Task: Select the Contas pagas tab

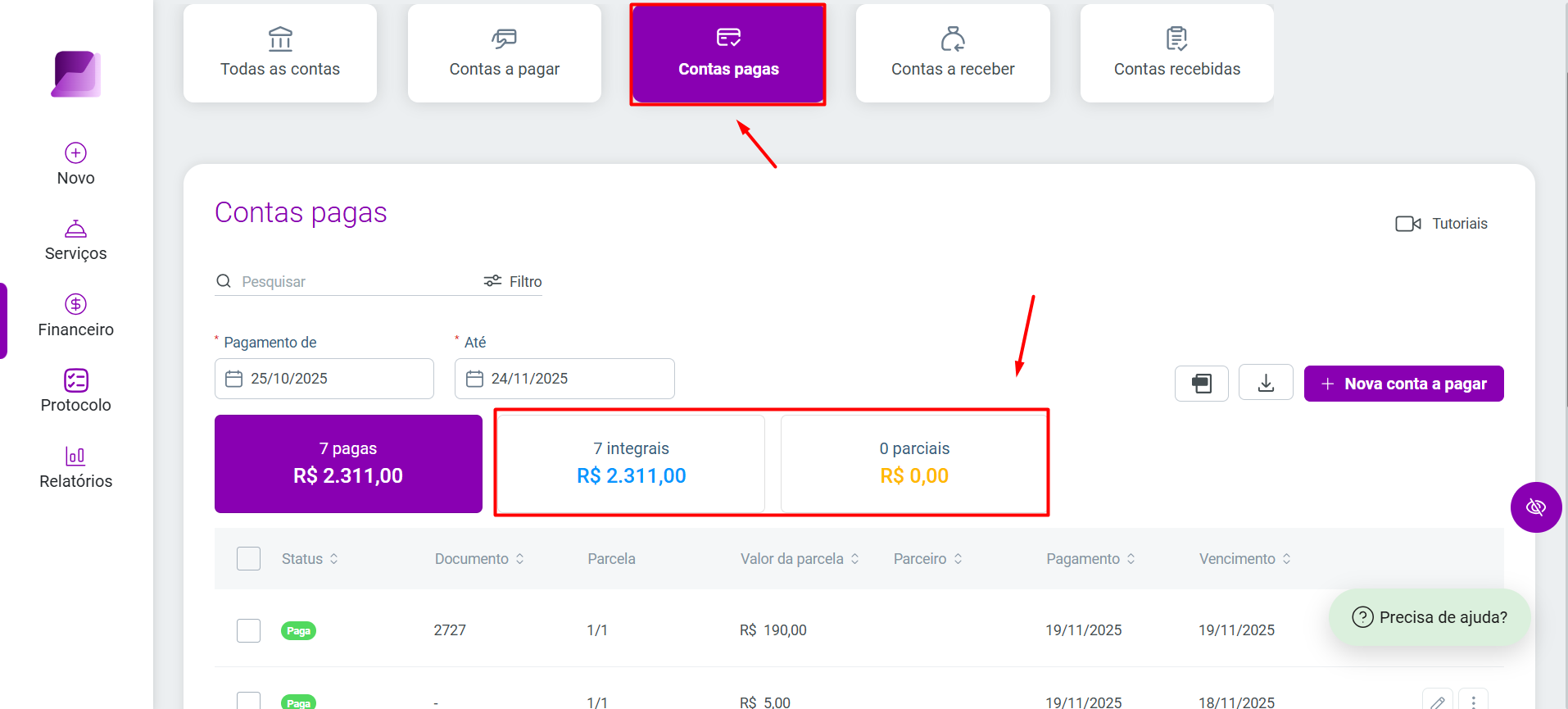Action: pos(728,53)
